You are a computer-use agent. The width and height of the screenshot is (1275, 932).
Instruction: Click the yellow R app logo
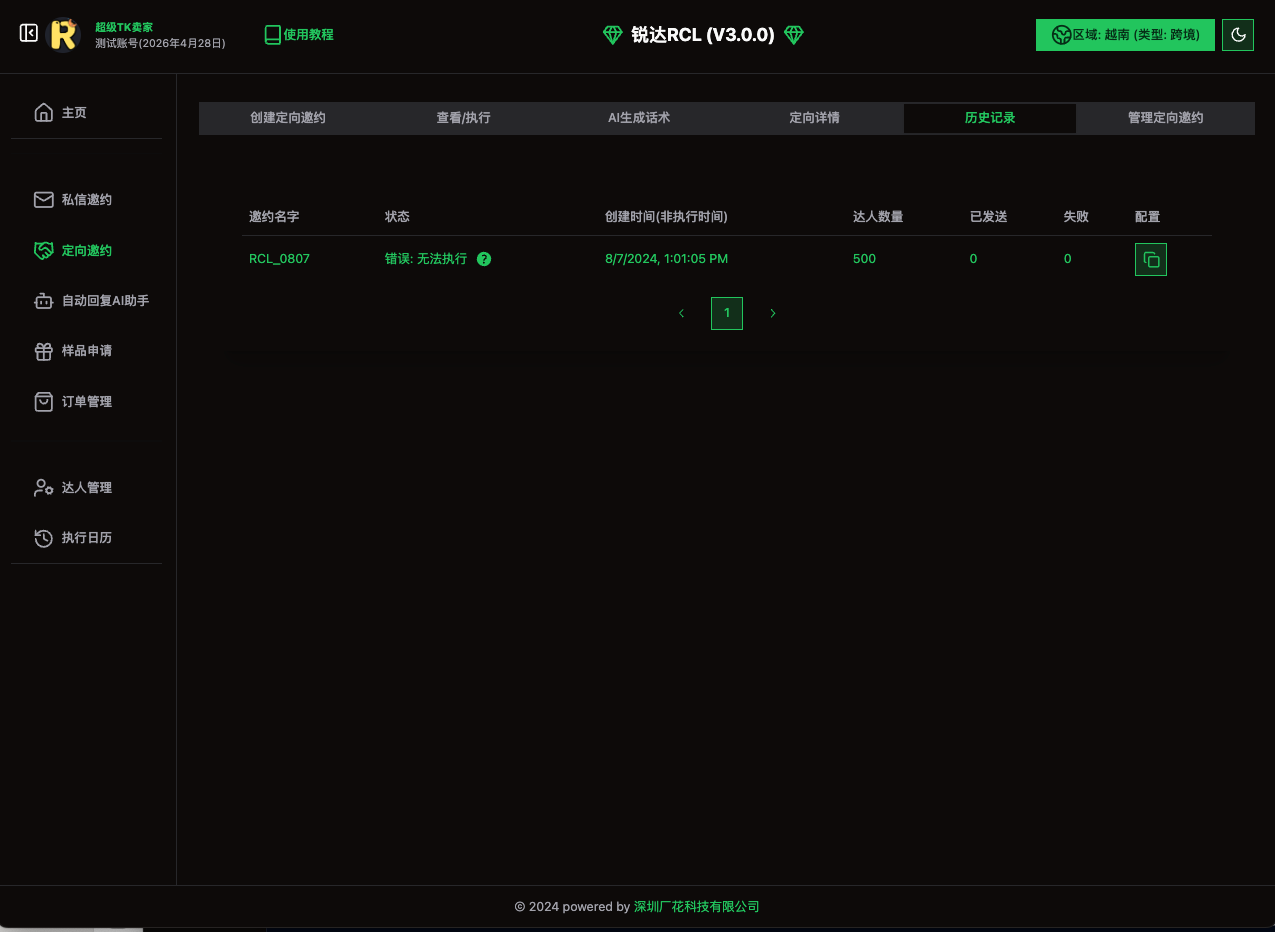63,35
